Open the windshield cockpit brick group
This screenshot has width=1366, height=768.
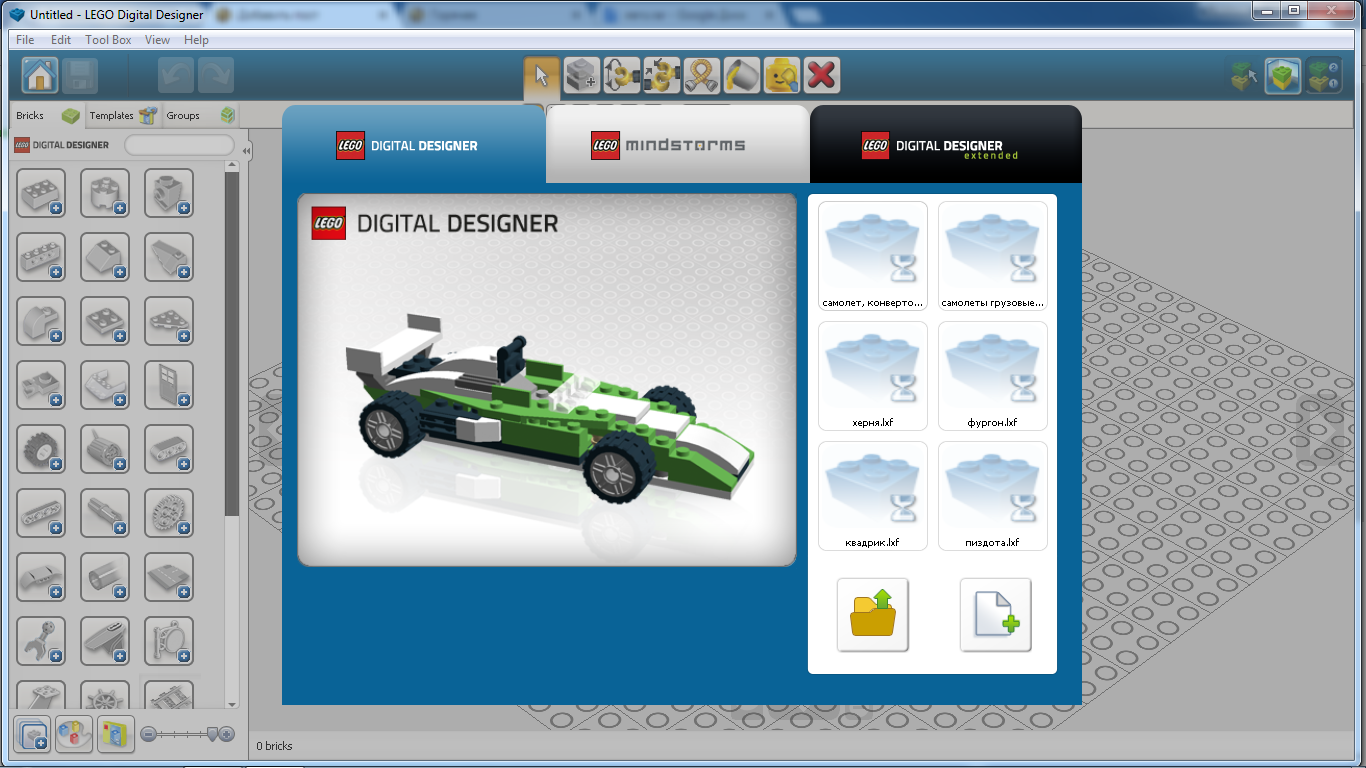(105, 385)
